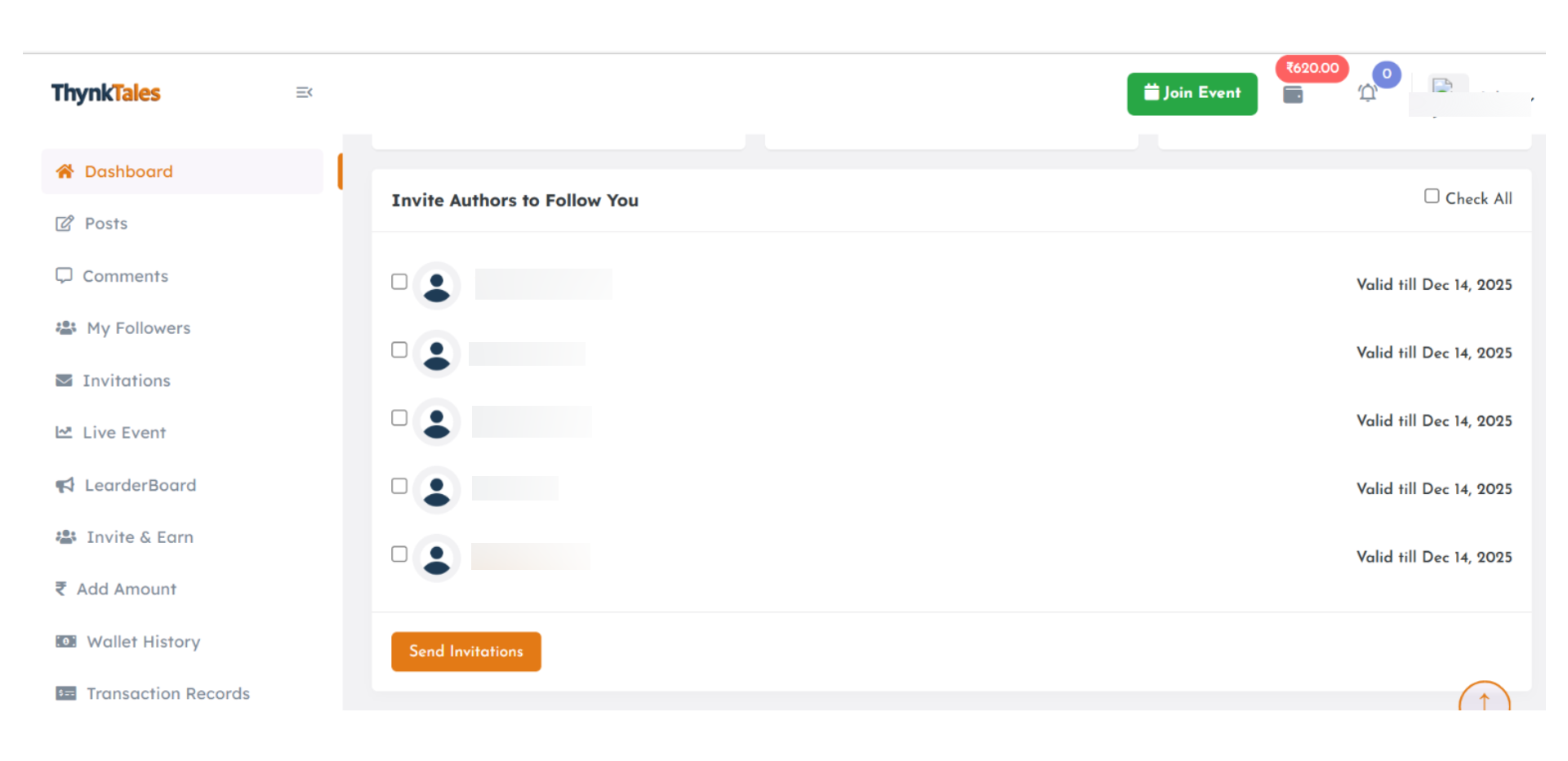Click the wallet icon in header
Image resolution: width=1568 pixels, height=761 pixels.
coord(1293,95)
